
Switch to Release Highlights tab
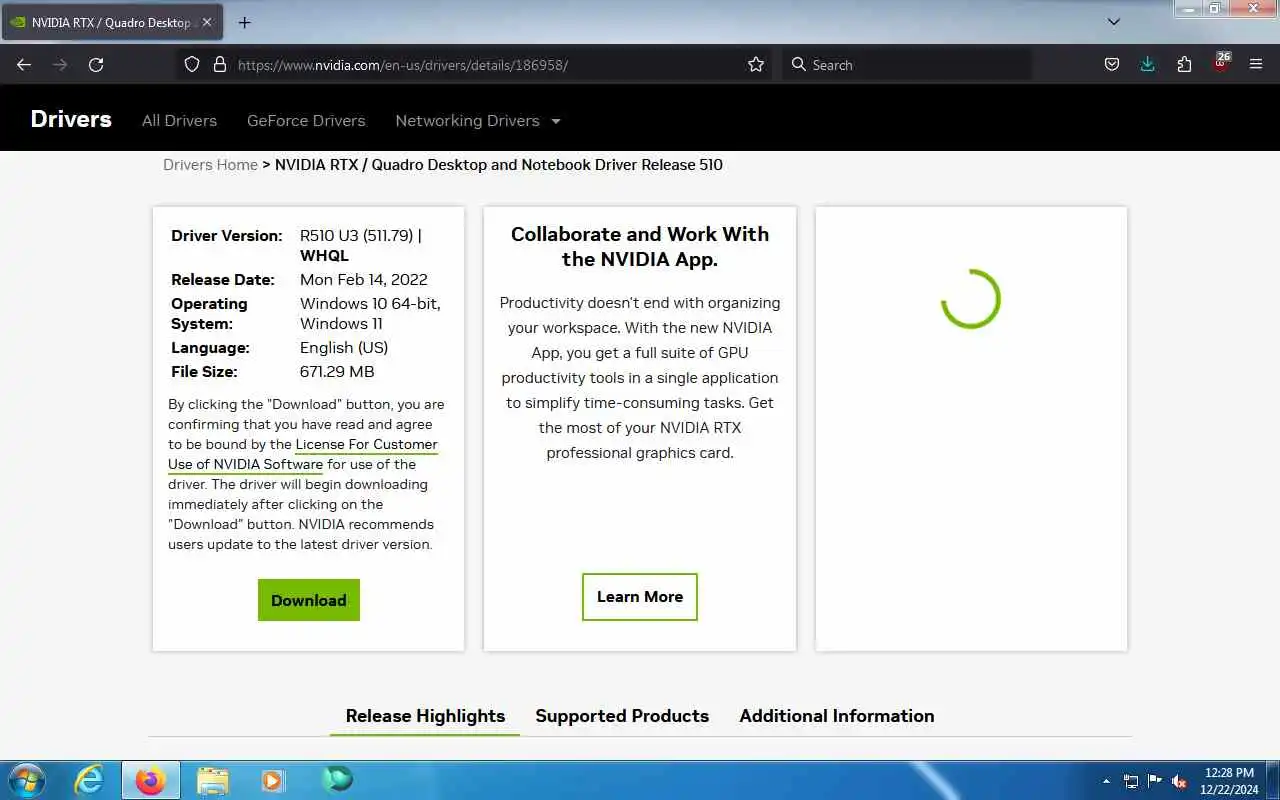tap(425, 716)
